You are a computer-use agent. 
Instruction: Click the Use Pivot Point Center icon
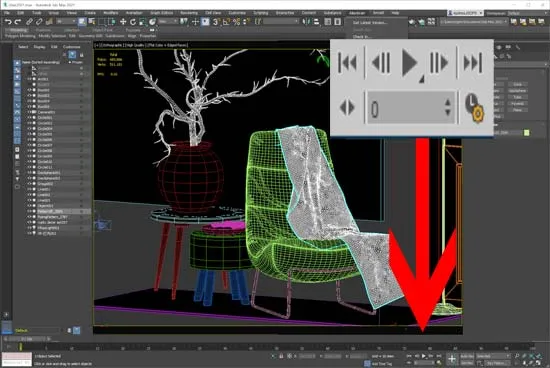point(184,22)
